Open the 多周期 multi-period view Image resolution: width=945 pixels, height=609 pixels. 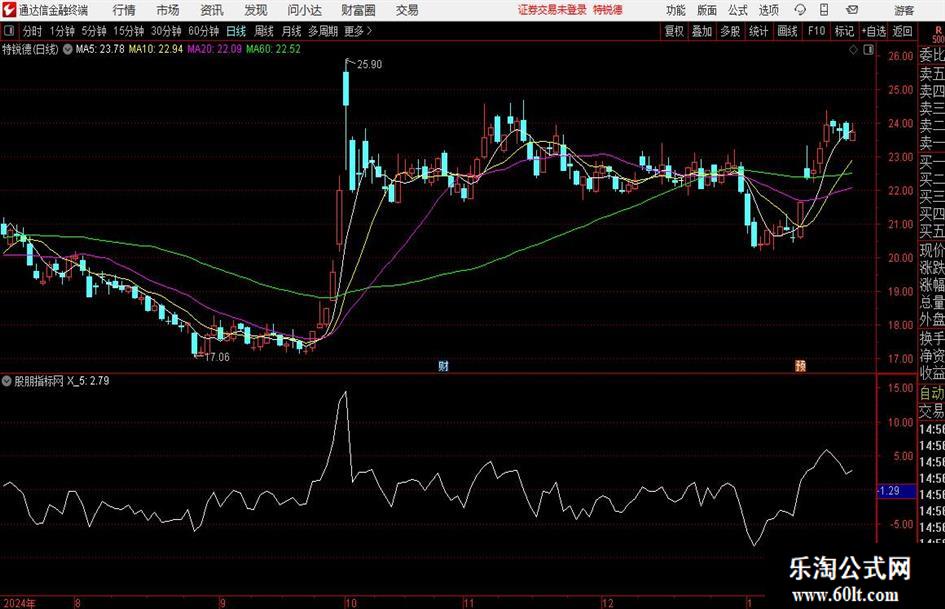click(323, 31)
